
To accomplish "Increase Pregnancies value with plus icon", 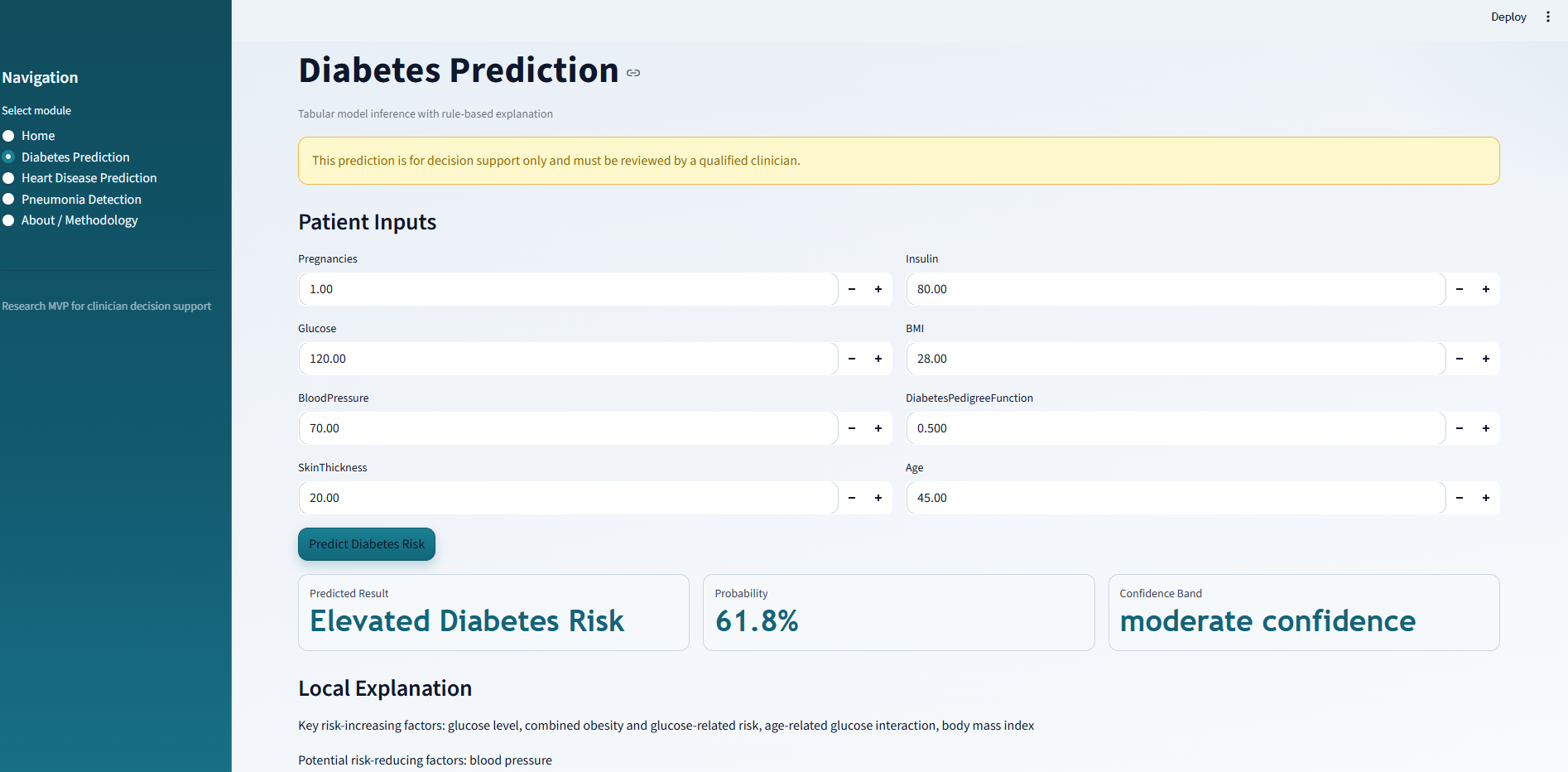I will 878,289.
